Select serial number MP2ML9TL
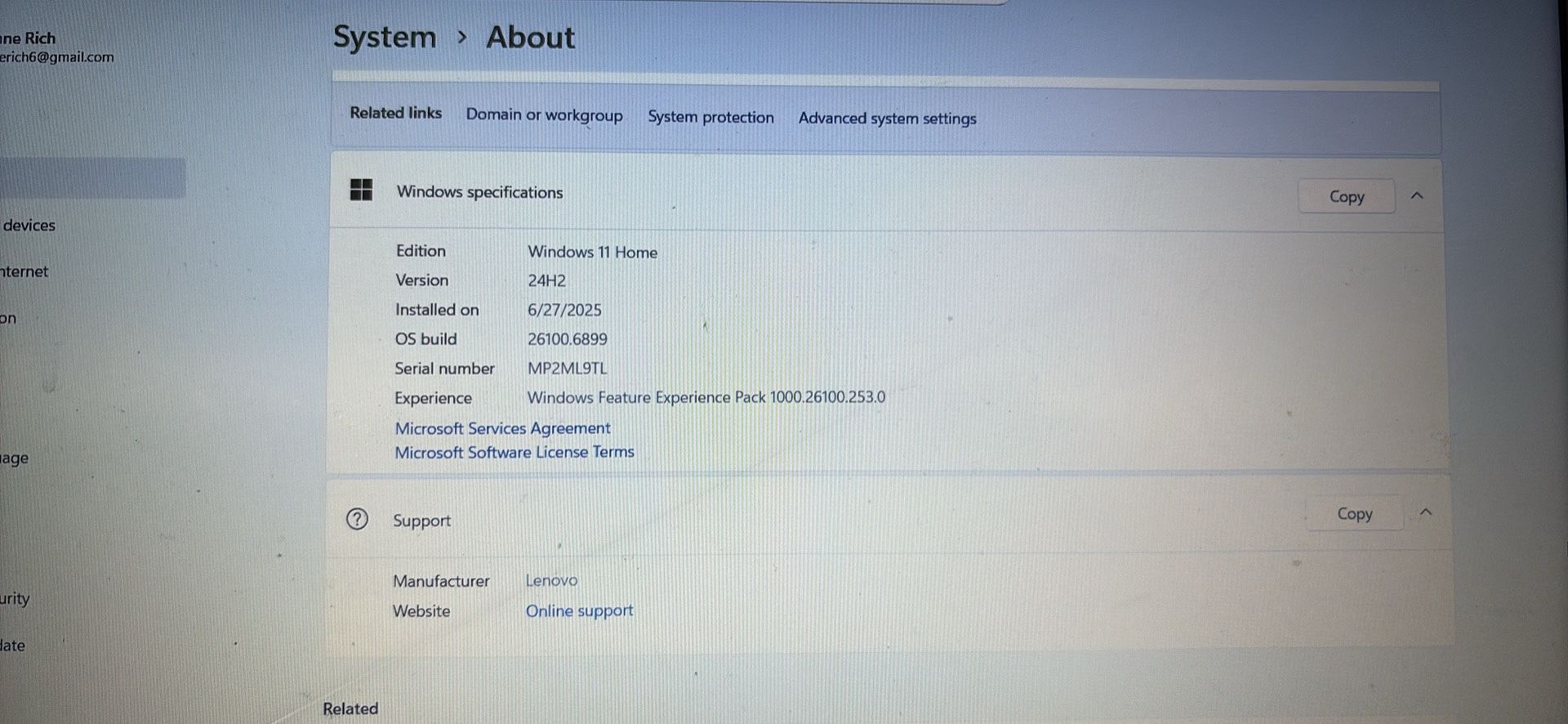This screenshot has width=1568, height=724. (x=568, y=369)
